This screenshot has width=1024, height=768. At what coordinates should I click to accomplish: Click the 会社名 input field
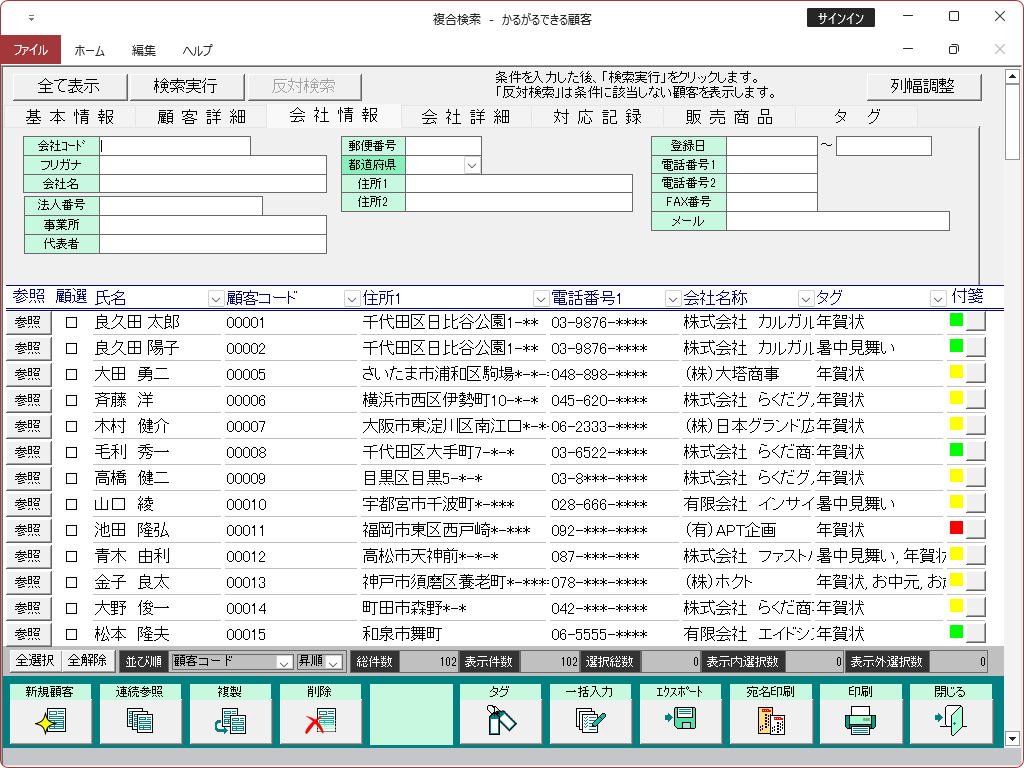click(x=213, y=184)
